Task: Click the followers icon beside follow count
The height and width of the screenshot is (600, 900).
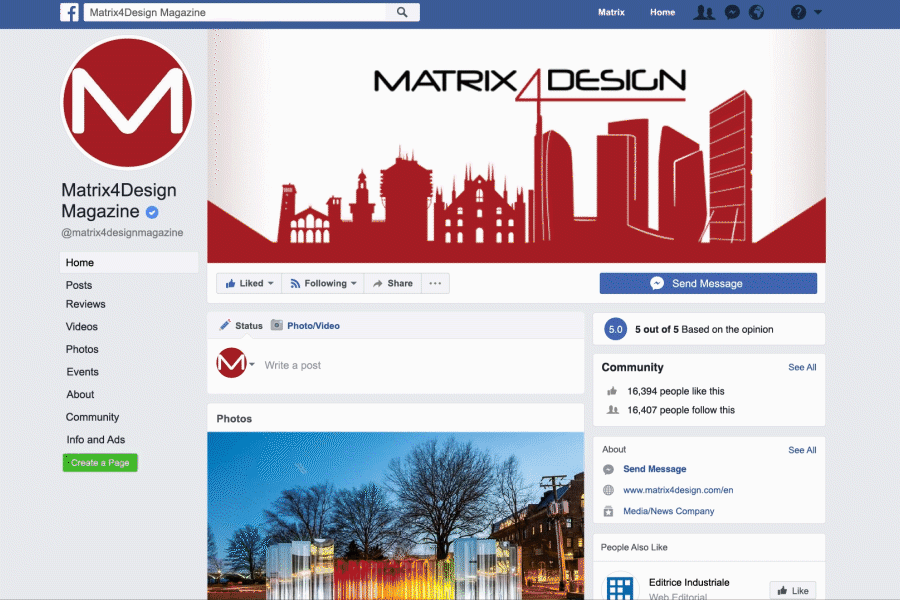Action: [x=612, y=410]
